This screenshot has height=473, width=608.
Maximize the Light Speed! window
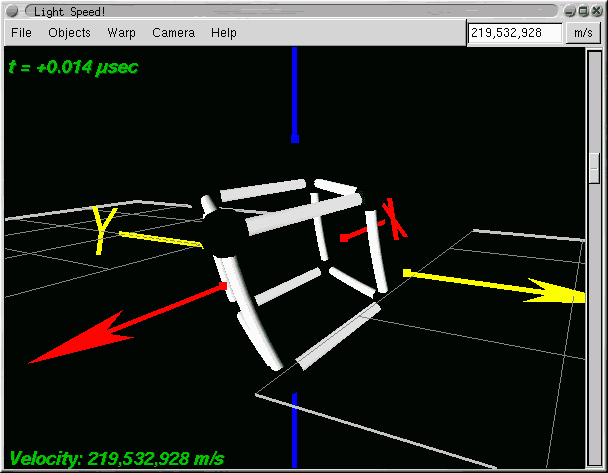click(583, 11)
